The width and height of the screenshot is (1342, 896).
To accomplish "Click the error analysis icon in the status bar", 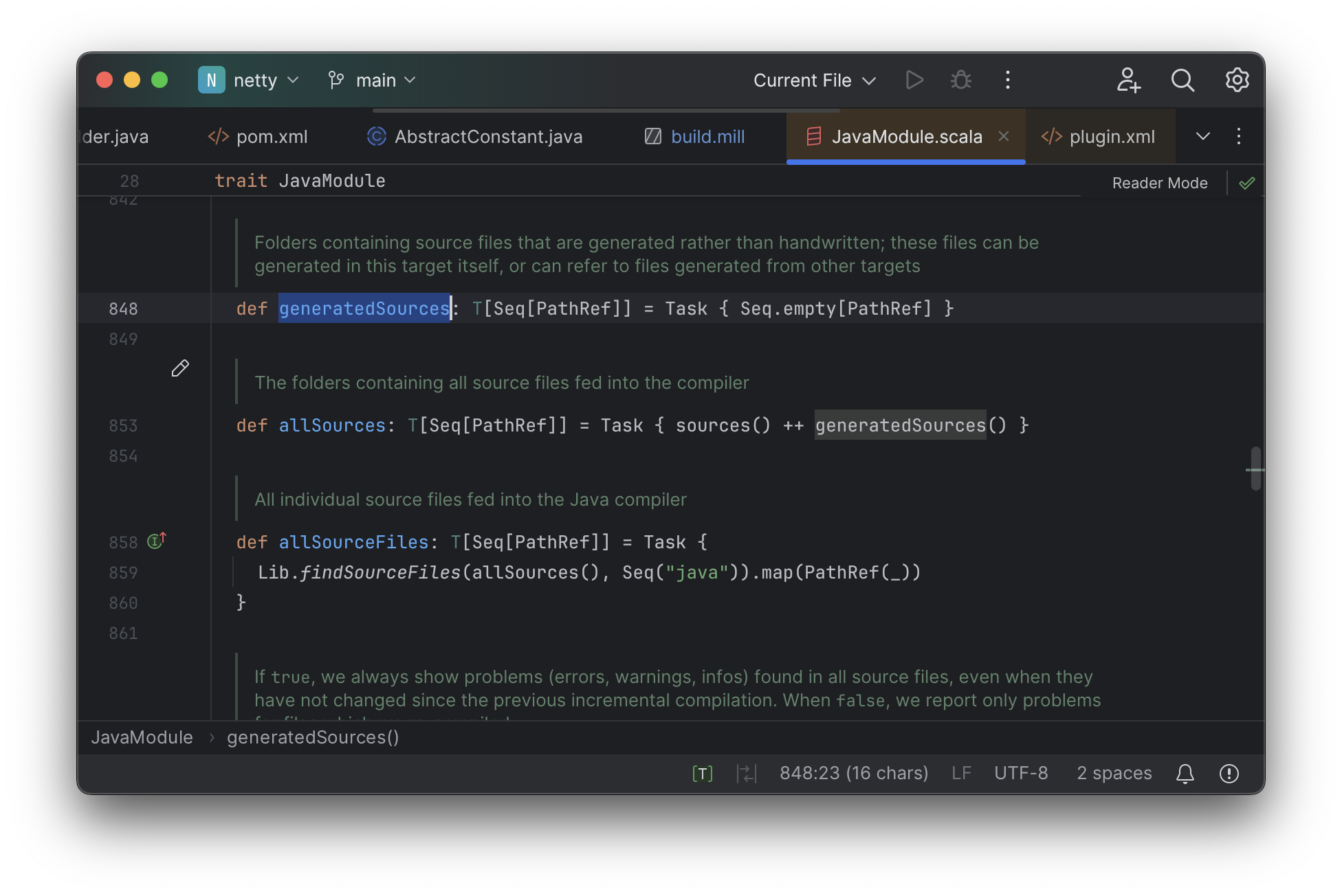I will coord(1229,773).
